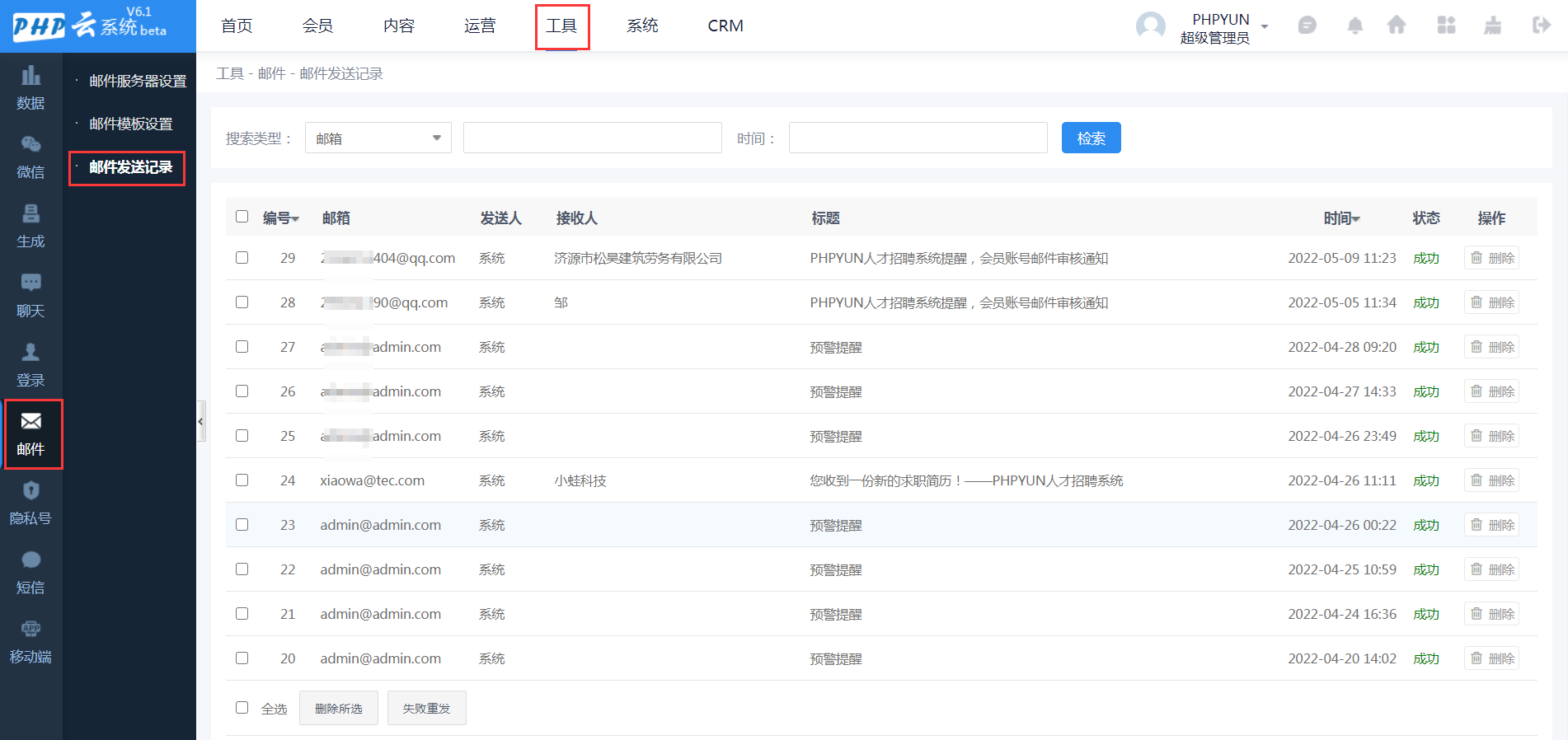The width and height of the screenshot is (1568, 740).
Task: Click the chat message icon in header
Action: 1307,26
